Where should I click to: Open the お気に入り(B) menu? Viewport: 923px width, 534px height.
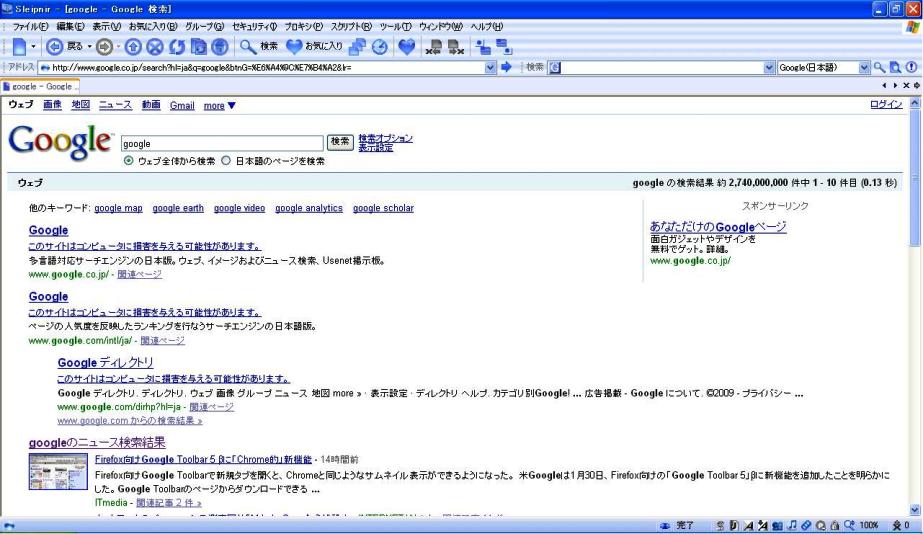click(x=153, y=26)
